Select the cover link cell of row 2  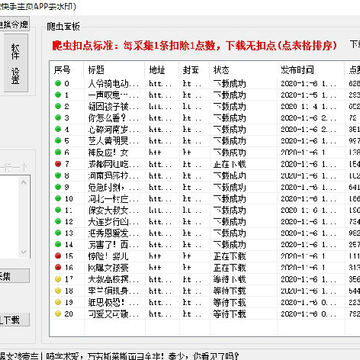192,106
